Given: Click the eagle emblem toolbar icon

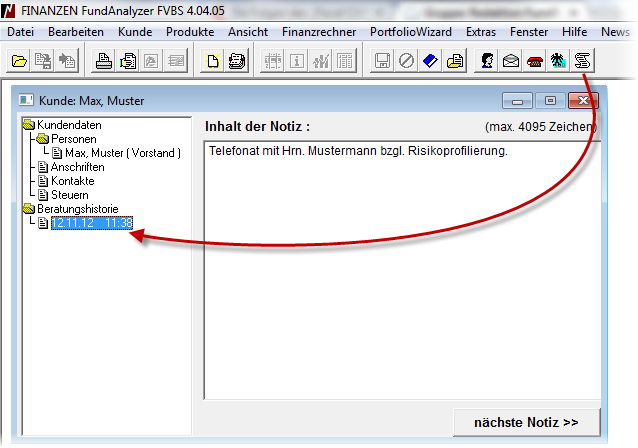Looking at the screenshot, I should pyautogui.click(x=558, y=61).
